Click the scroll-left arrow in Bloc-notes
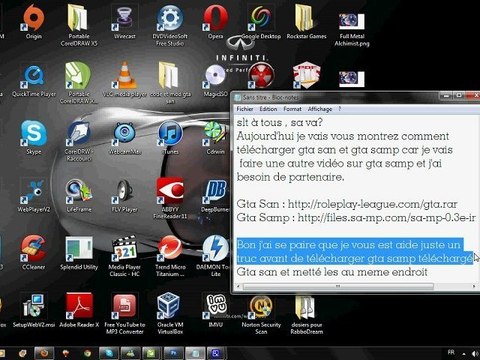 point(238,286)
